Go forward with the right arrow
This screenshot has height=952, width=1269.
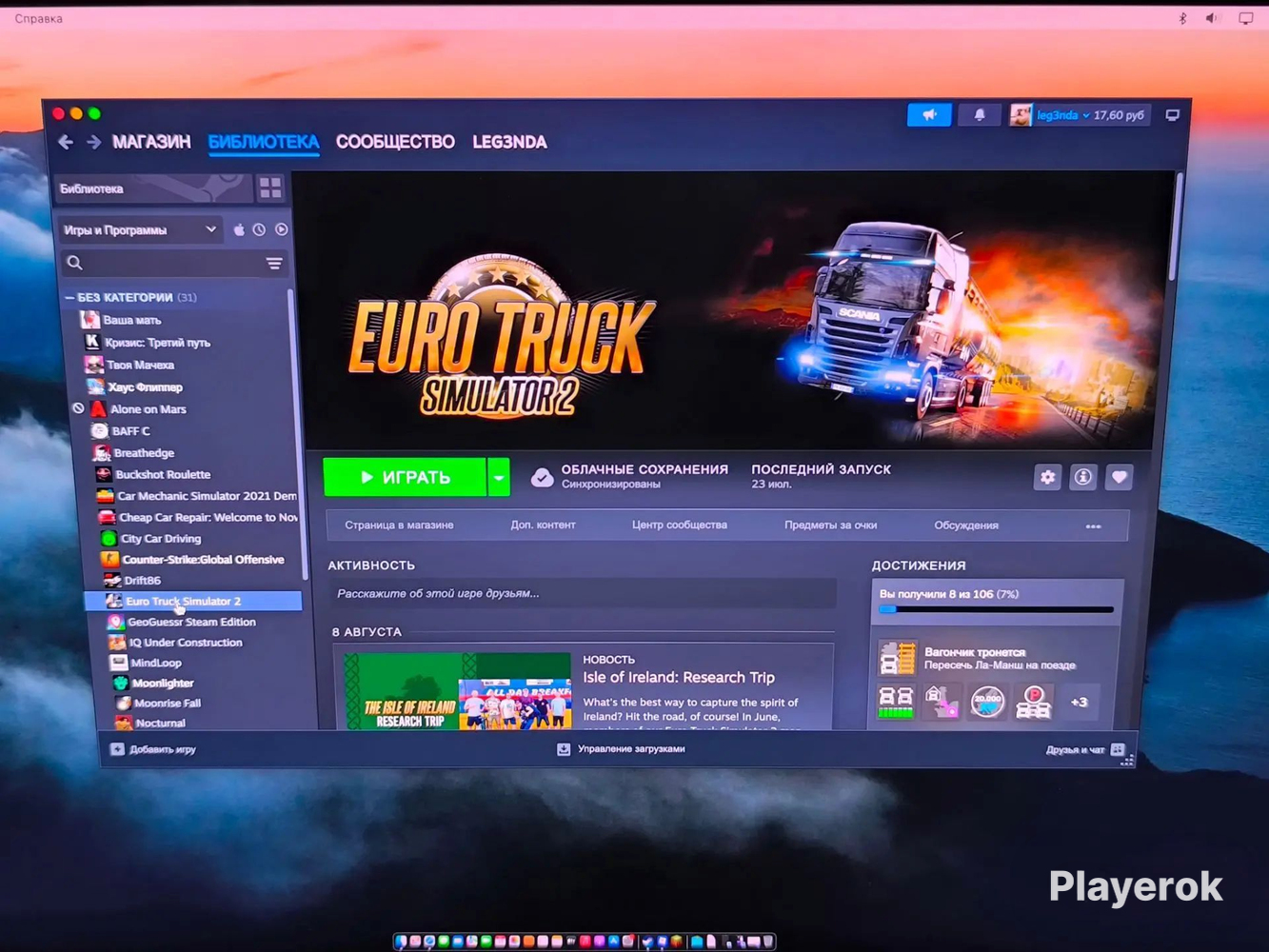tap(93, 142)
